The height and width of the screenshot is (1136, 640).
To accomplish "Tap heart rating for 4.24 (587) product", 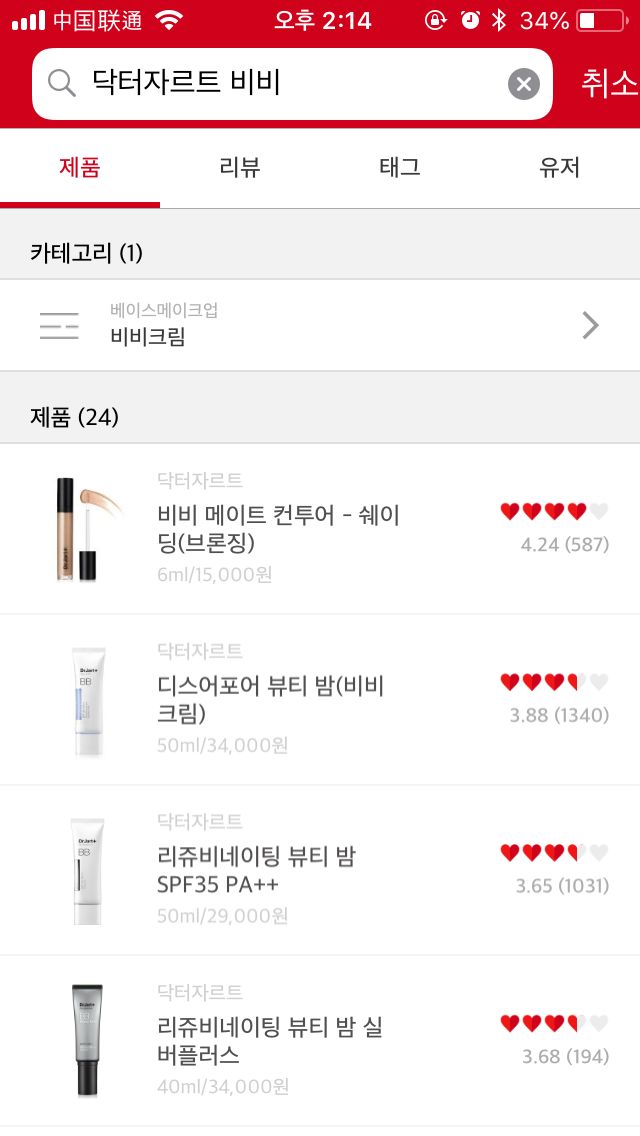I will 554,512.
